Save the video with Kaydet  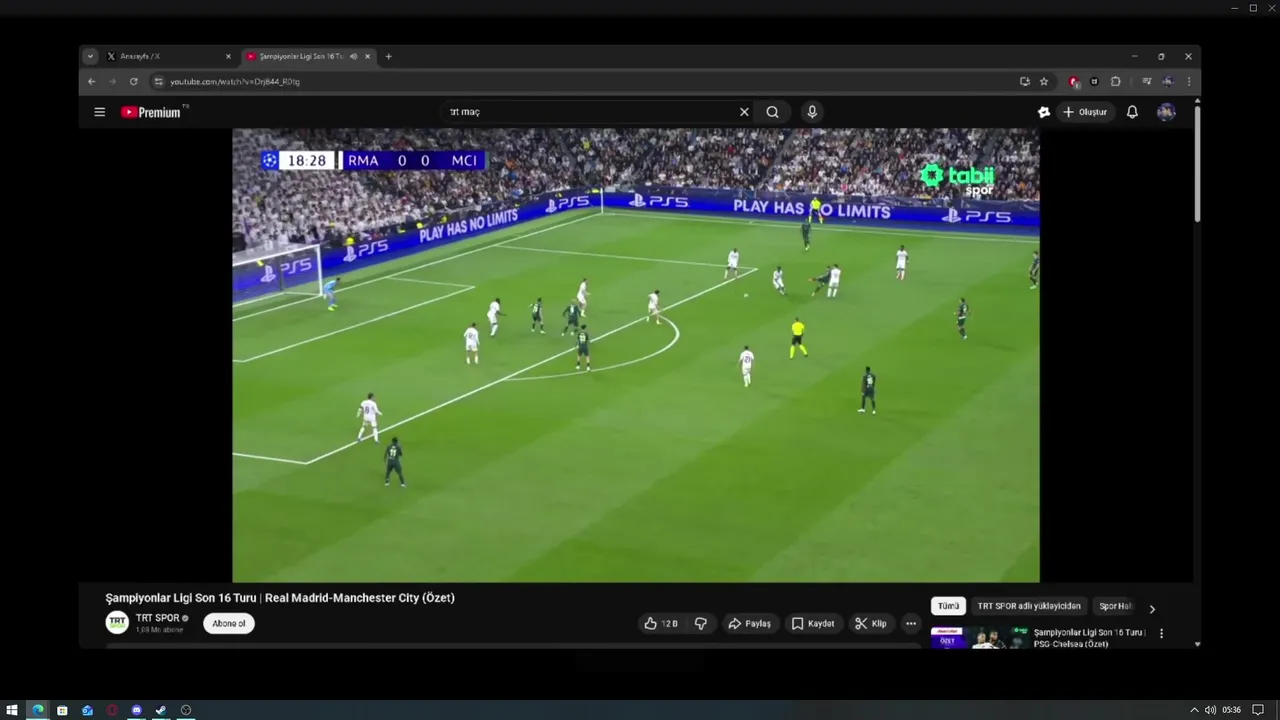pos(813,623)
